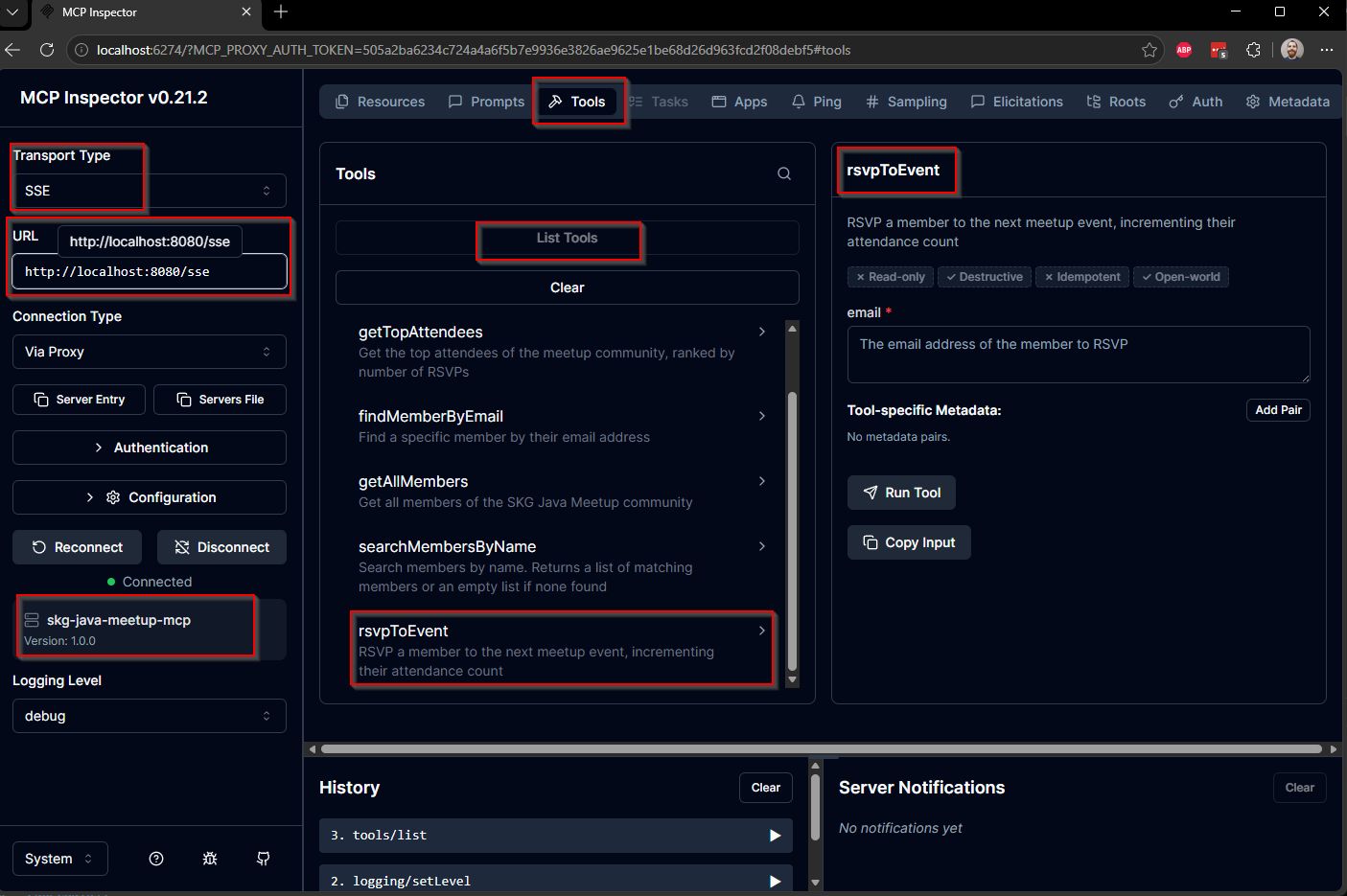Open the help question-mark icon

pos(156,859)
